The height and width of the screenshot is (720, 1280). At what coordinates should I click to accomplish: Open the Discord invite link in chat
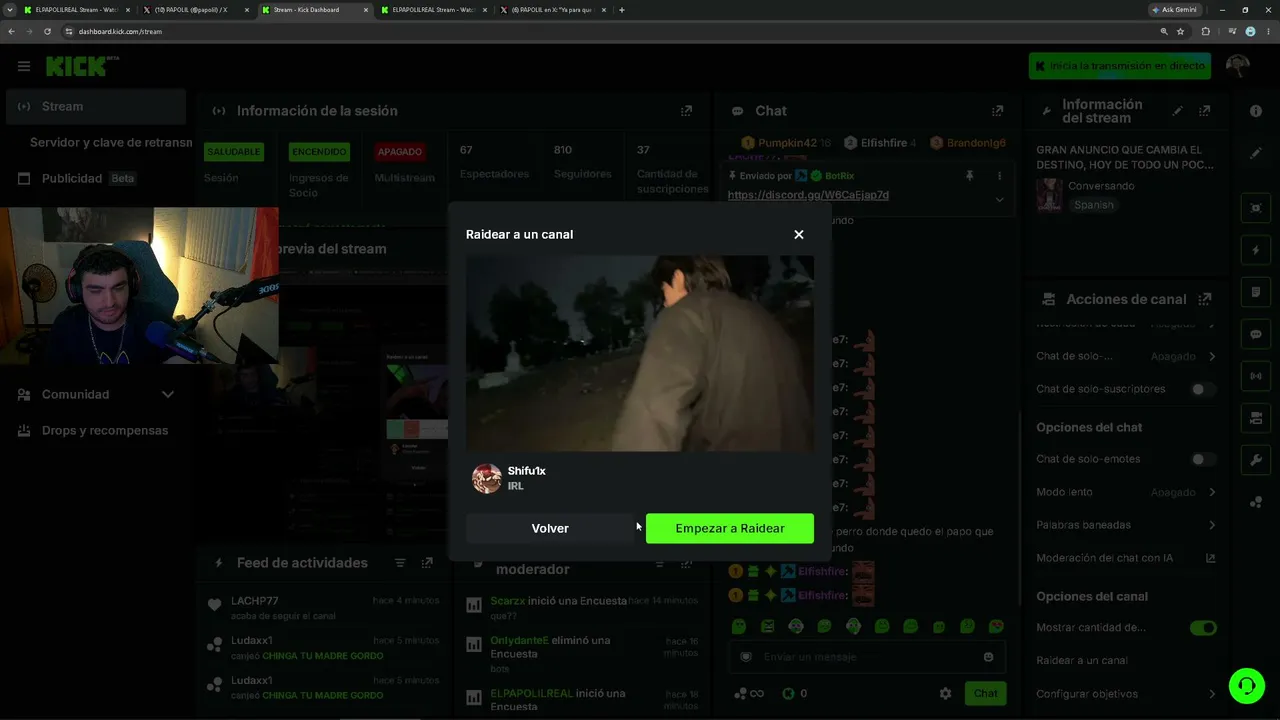tap(808, 195)
